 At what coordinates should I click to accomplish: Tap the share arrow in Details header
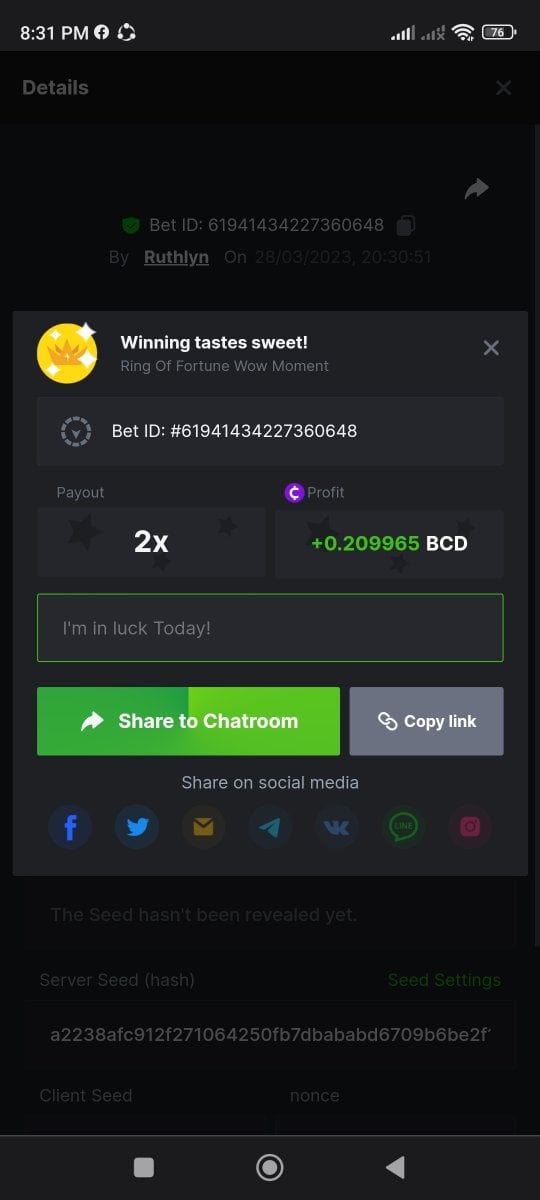coord(477,188)
